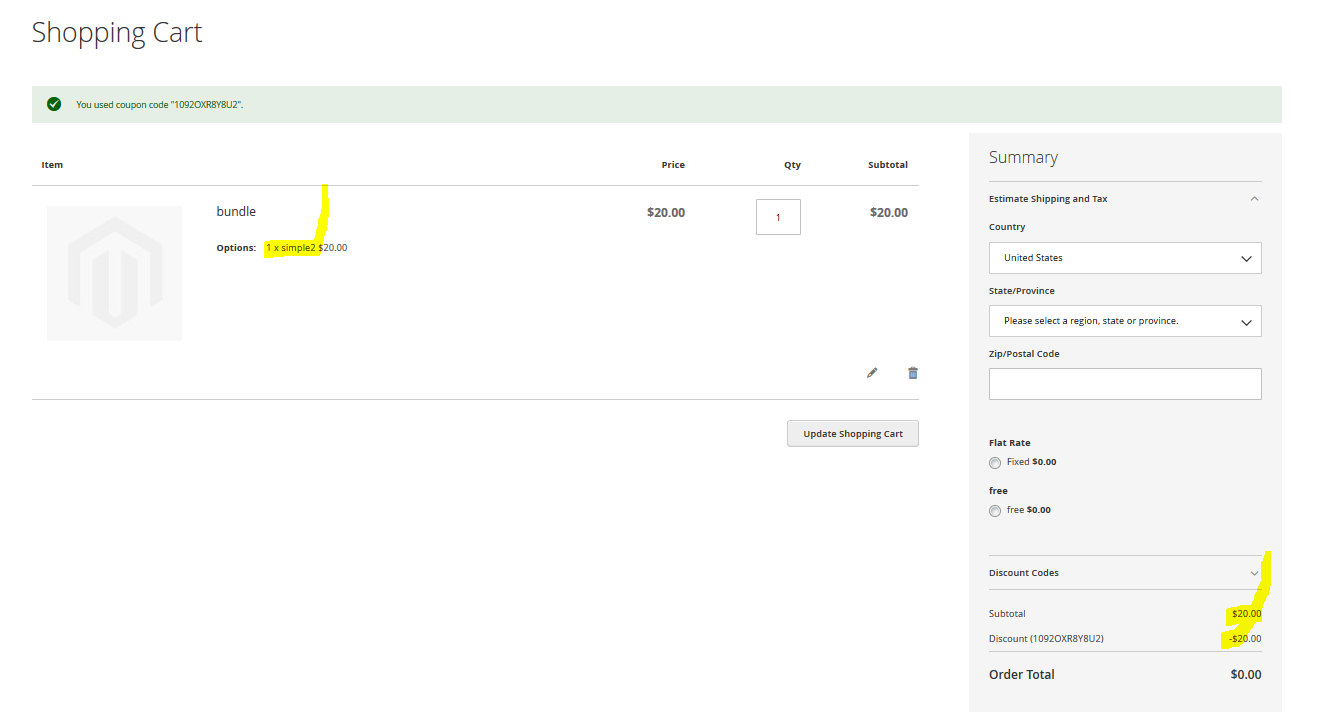Screen dimensions: 1321x712
Task: Click the Zip/Postal Code field label
Action: (1024, 354)
